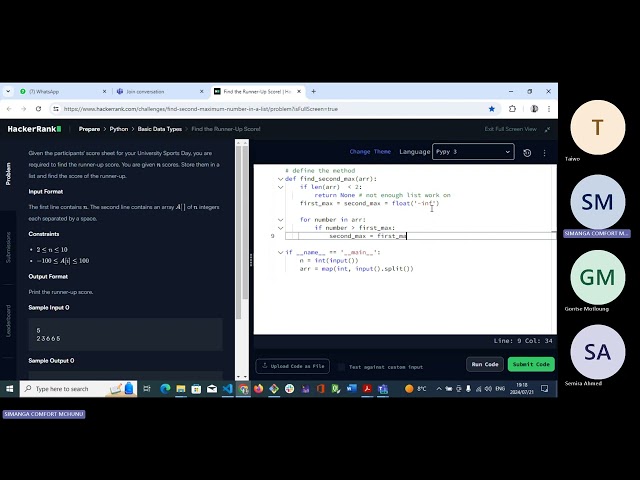View site information icon in address bar
This screenshot has width=640, height=480.
pyautogui.click(x=56, y=109)
